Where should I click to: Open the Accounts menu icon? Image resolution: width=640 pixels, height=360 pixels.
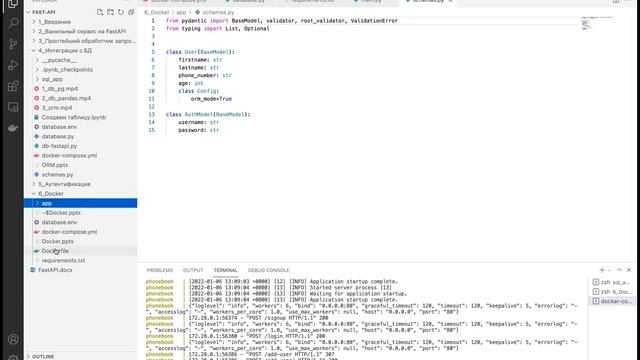(x=13, y=339)
